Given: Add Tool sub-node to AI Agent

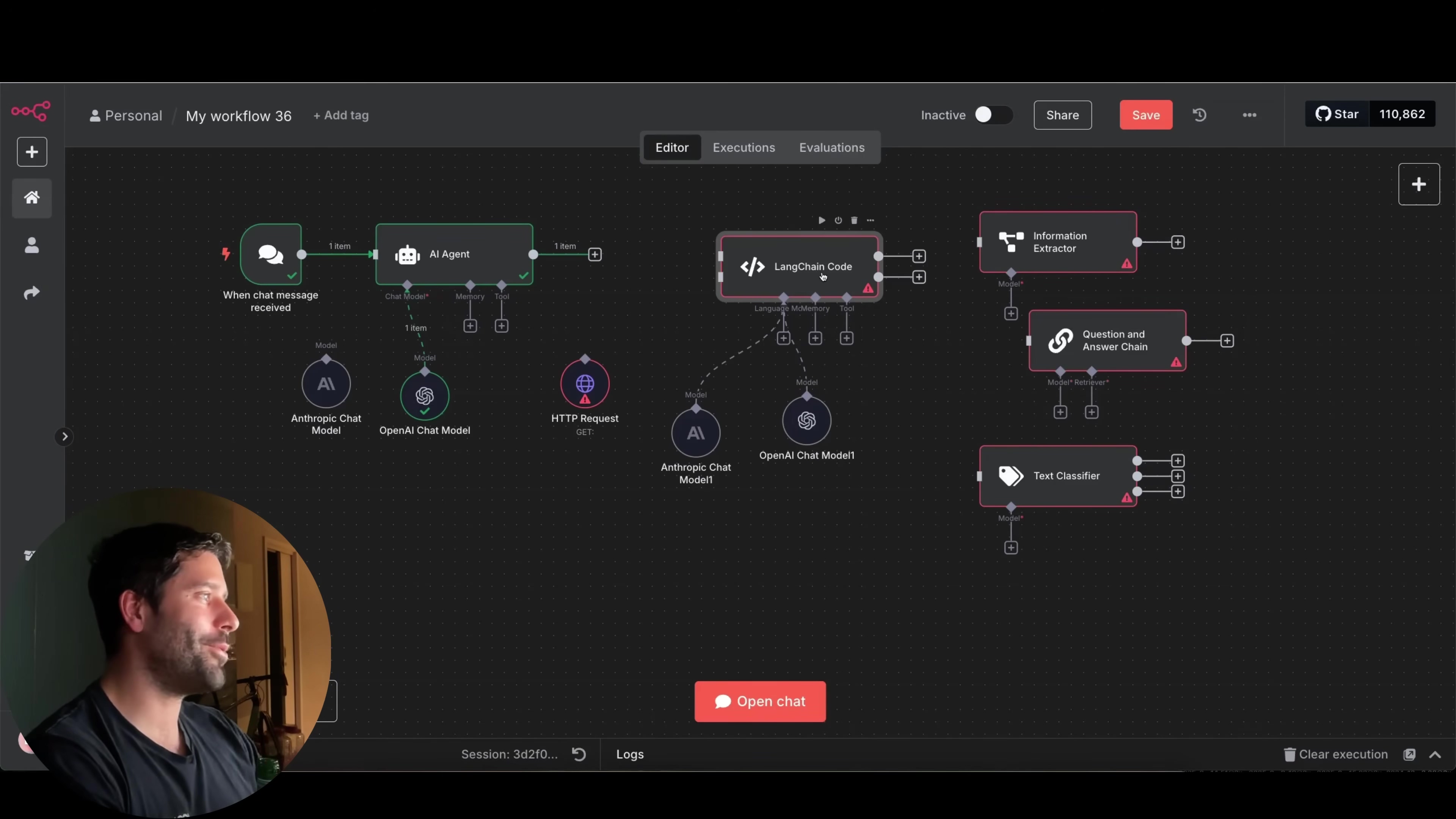Looking at the screenshot, I should (x=501, y=326).
